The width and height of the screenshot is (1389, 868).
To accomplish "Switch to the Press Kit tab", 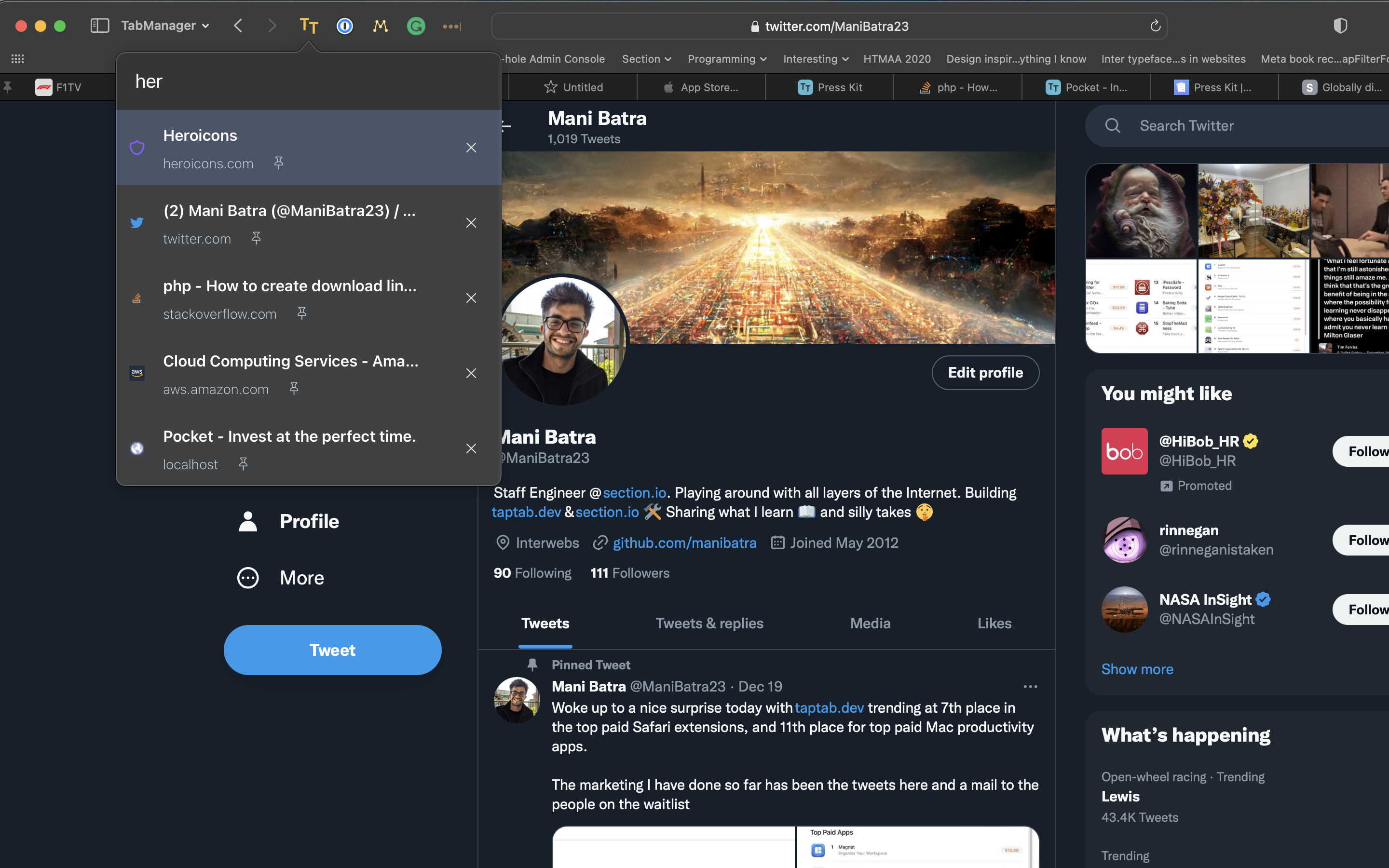I will coord(830,87).
